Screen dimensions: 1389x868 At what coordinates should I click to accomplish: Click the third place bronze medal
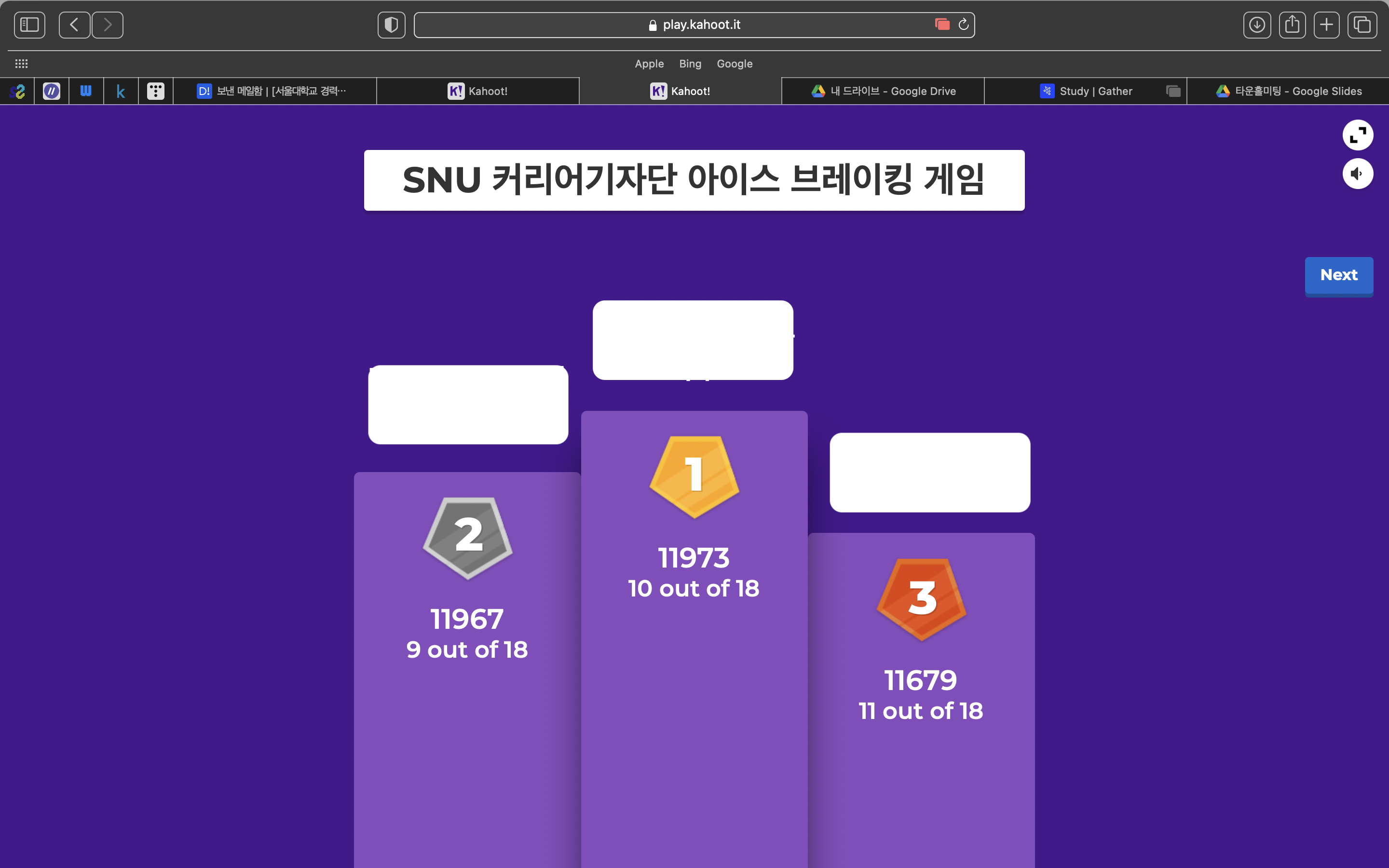click(x=921, y=599)
